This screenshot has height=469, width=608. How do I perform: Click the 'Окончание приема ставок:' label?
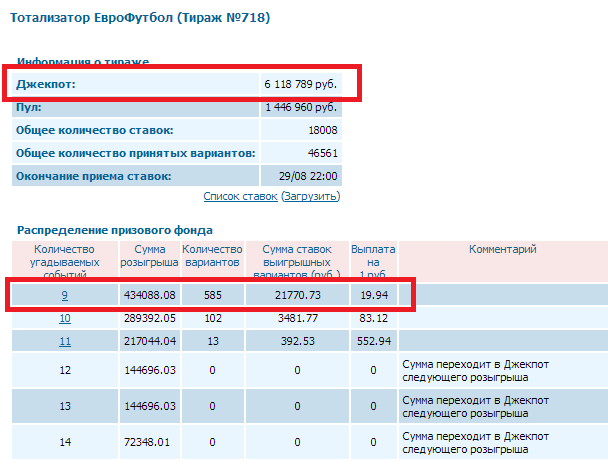click(93, 176)
